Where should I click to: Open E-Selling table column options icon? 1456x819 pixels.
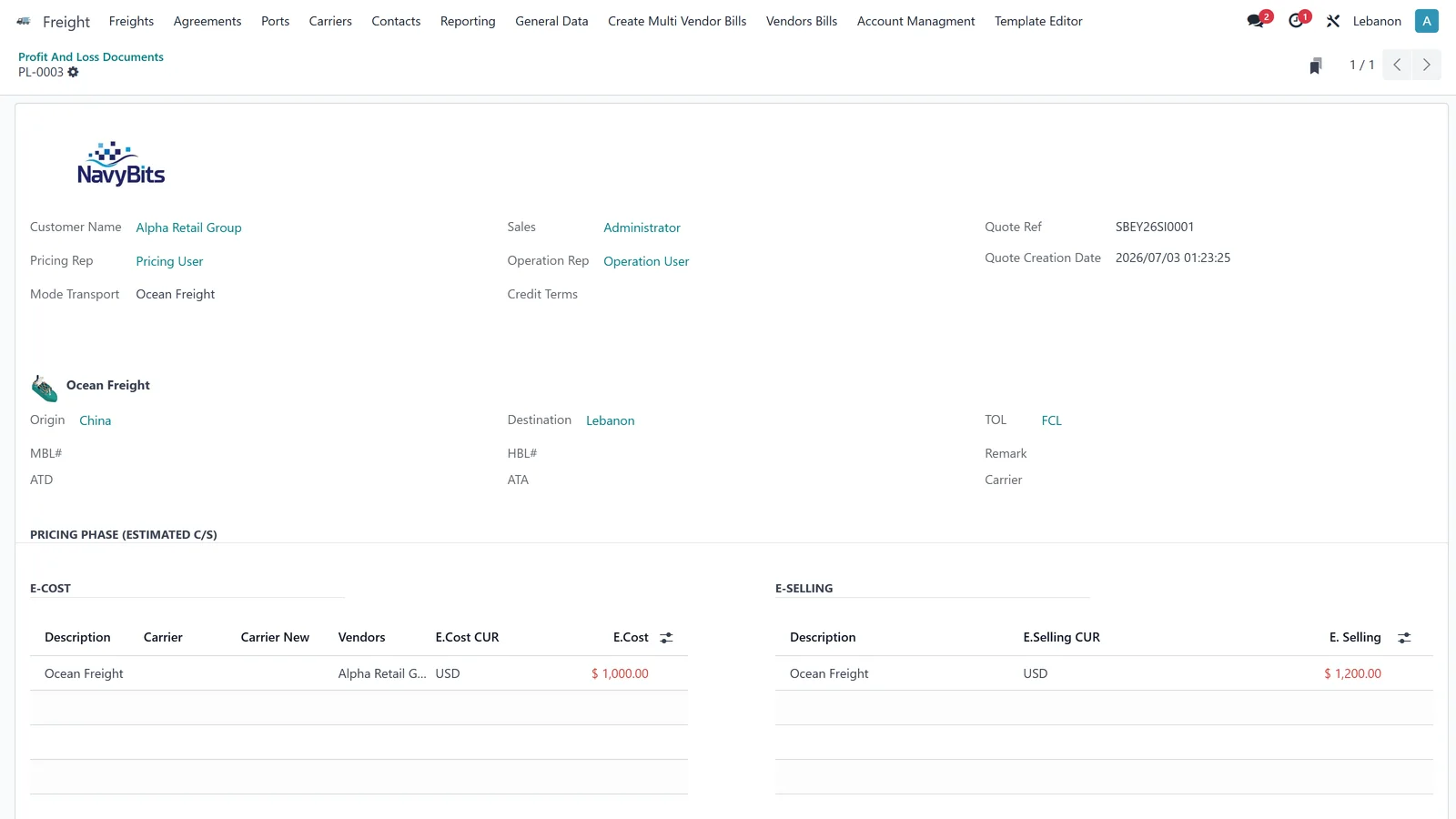1404,638
